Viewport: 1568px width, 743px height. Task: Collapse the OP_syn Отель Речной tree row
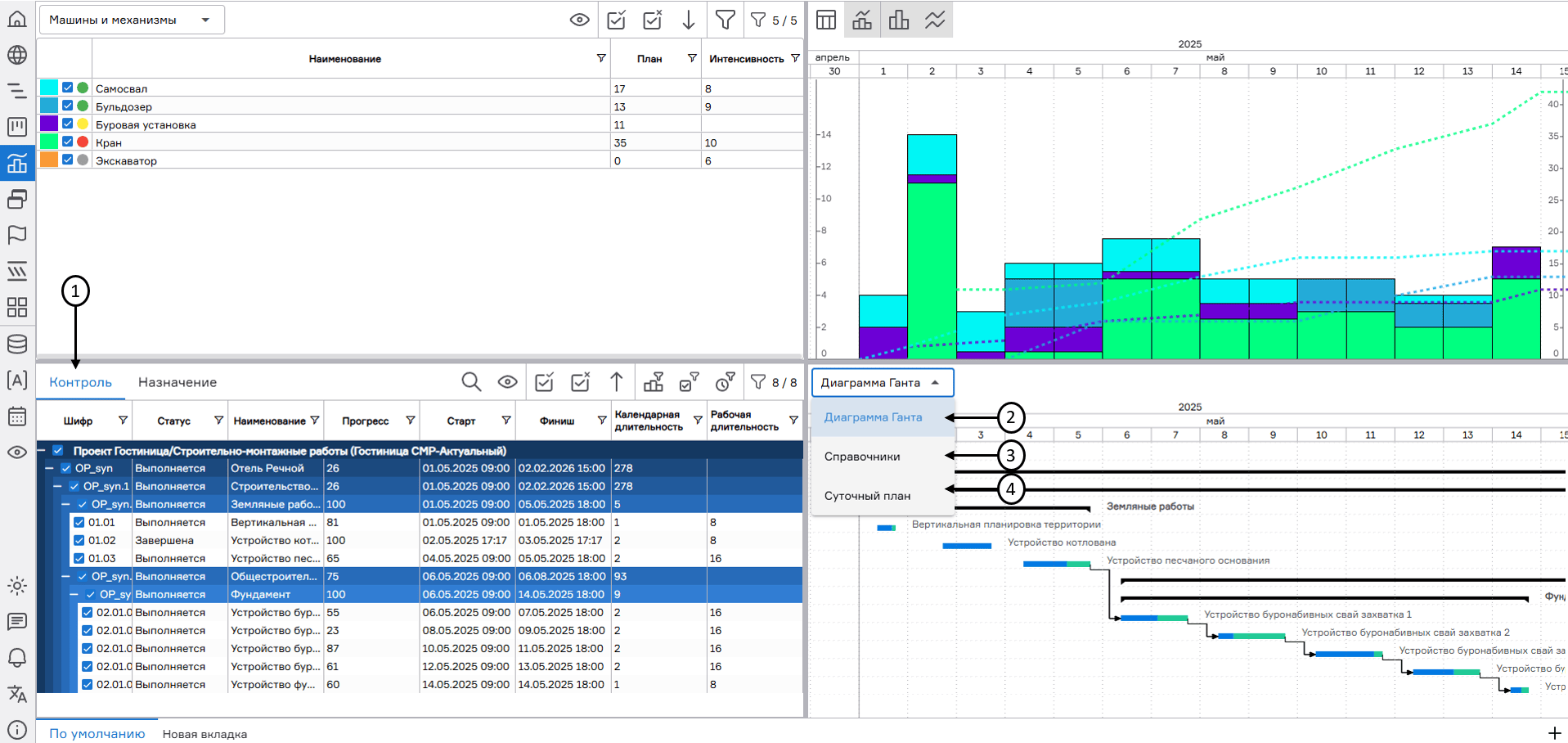click(49, 468)
